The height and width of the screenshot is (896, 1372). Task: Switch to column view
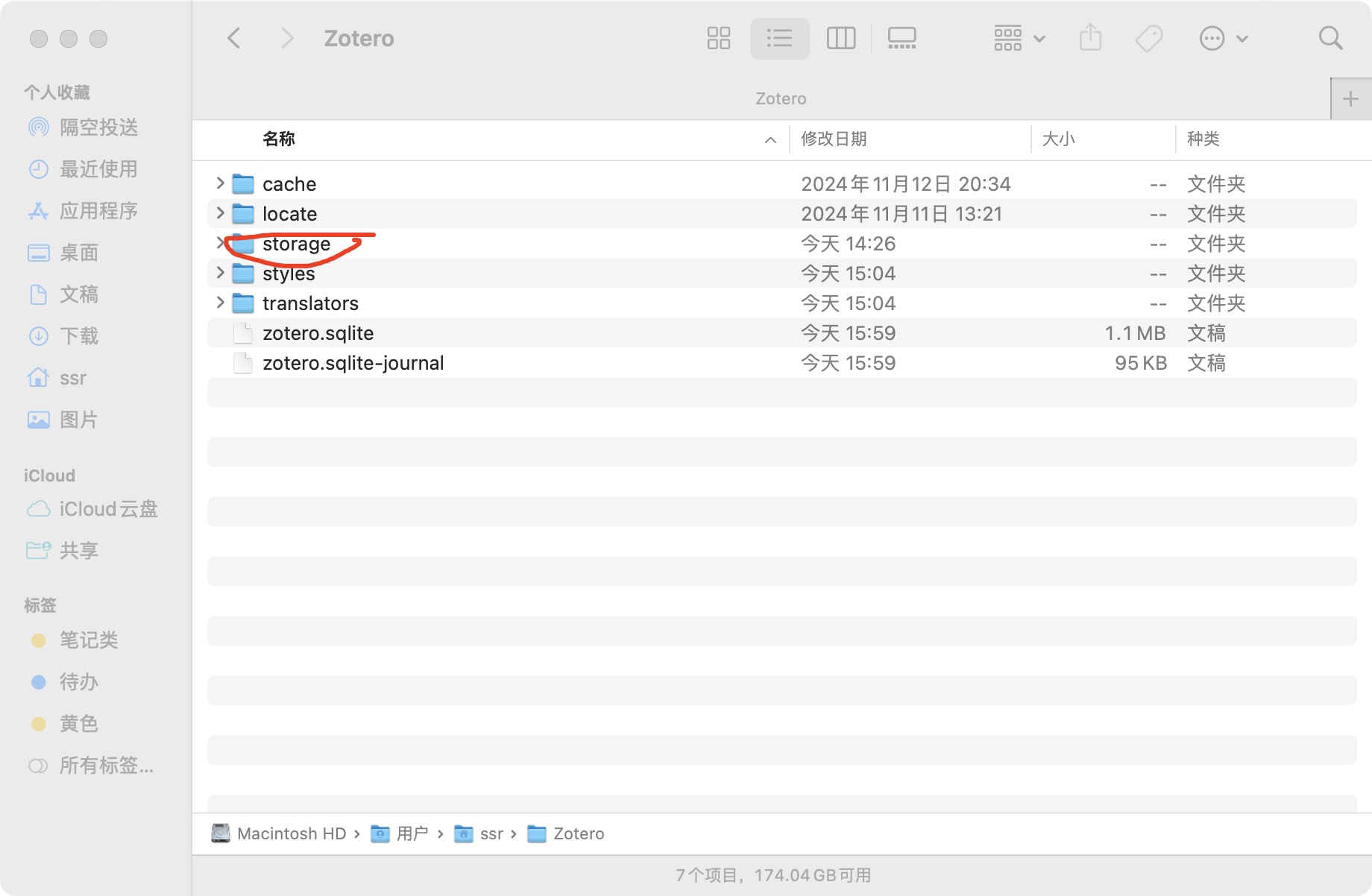pos(841,38)
